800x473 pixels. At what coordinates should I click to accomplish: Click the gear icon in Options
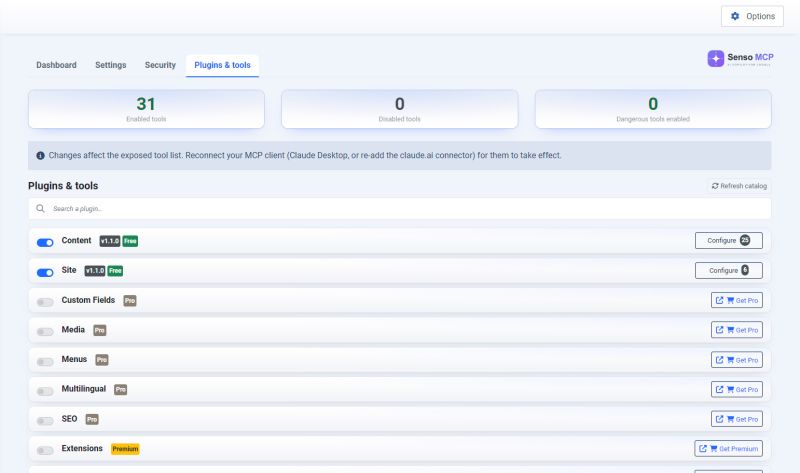[735, 16]
